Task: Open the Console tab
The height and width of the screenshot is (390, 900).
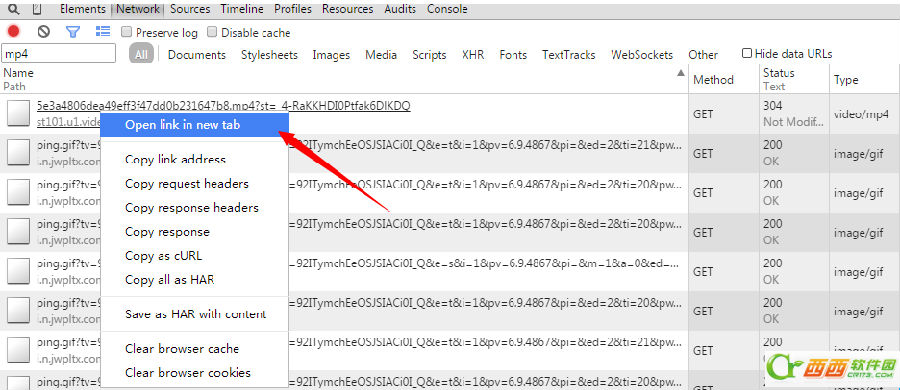Action: (x=447, y=9)
